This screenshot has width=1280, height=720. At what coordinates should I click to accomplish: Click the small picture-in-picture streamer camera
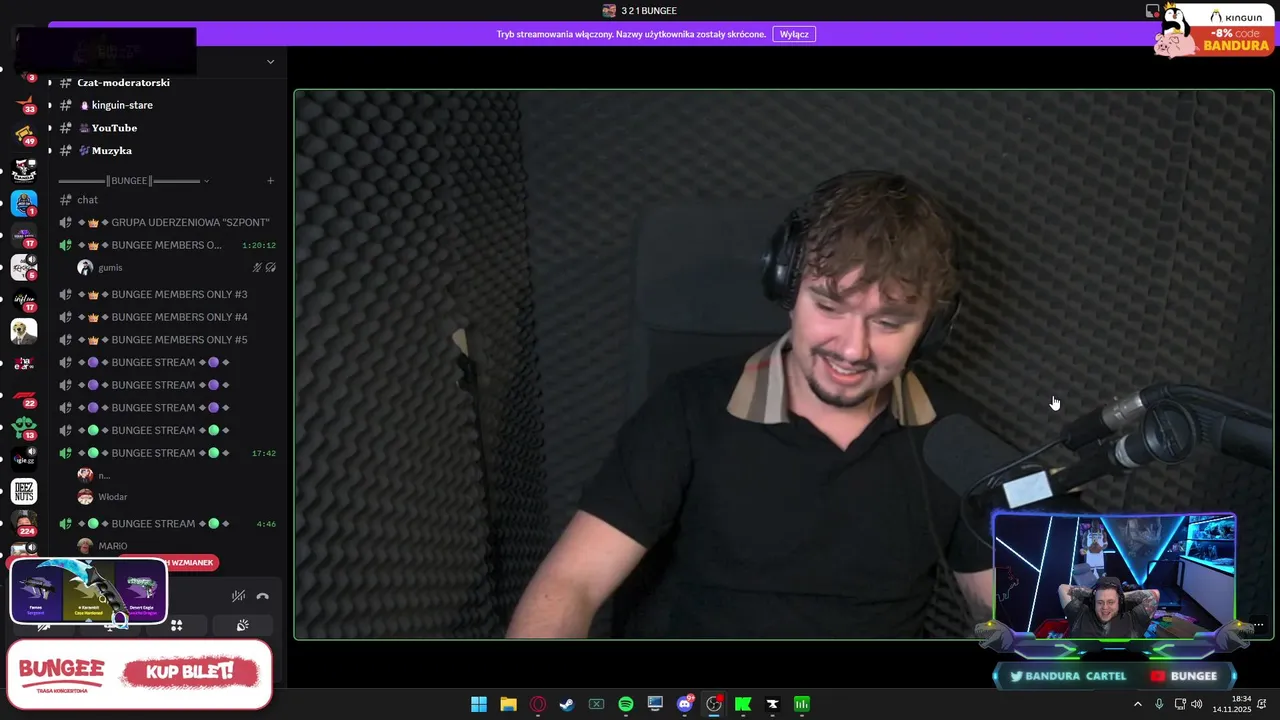click(x=1115, y=577)
